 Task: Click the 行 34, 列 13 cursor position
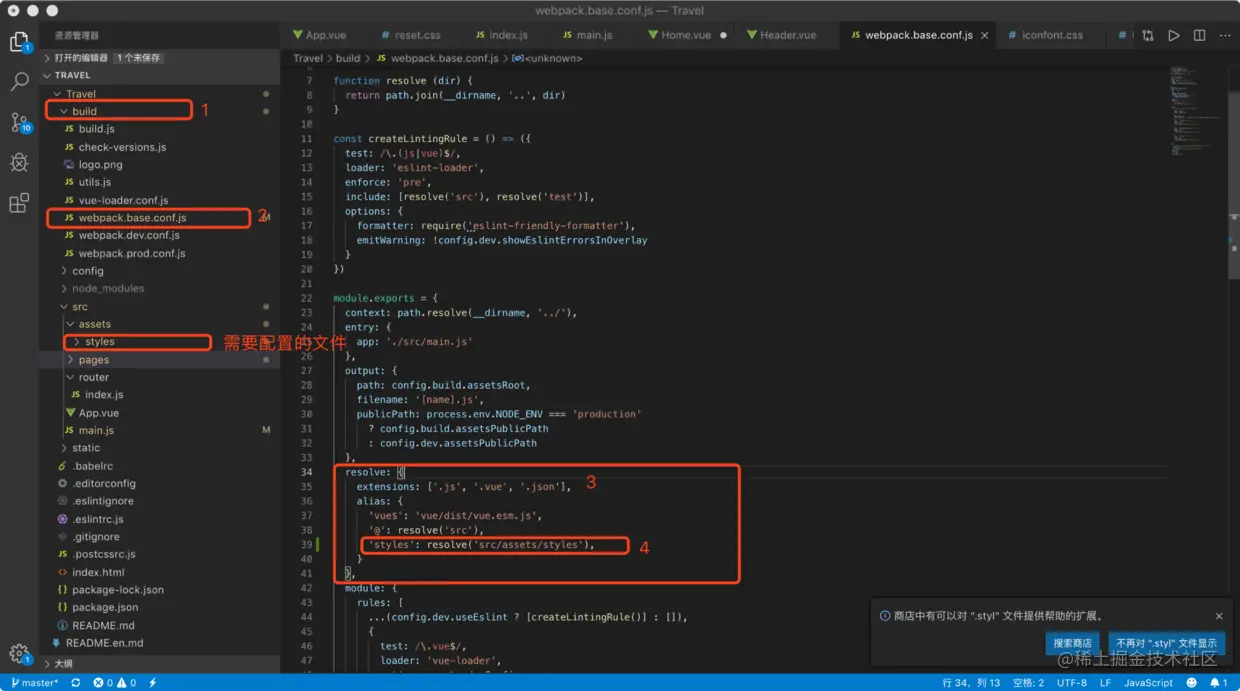coord(970,683)
